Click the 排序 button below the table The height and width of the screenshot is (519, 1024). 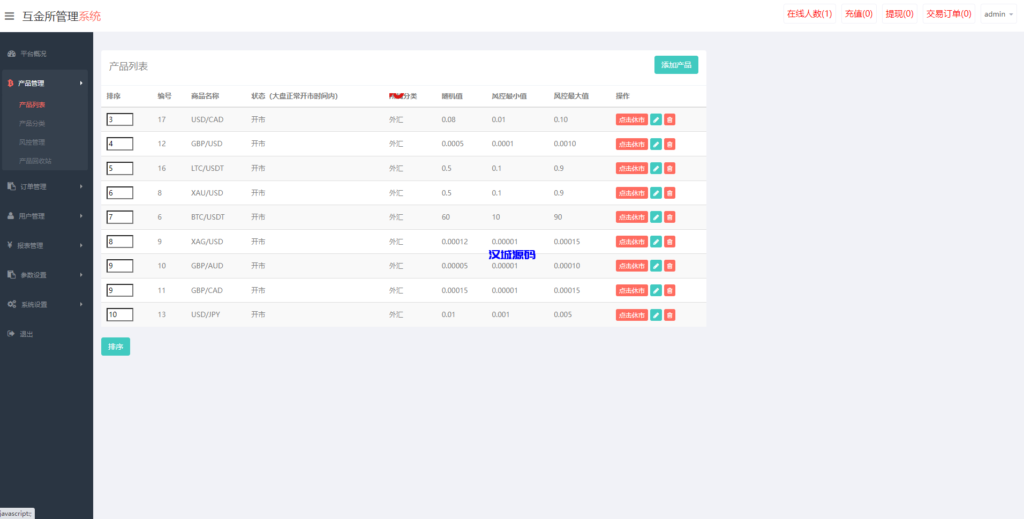115,347
